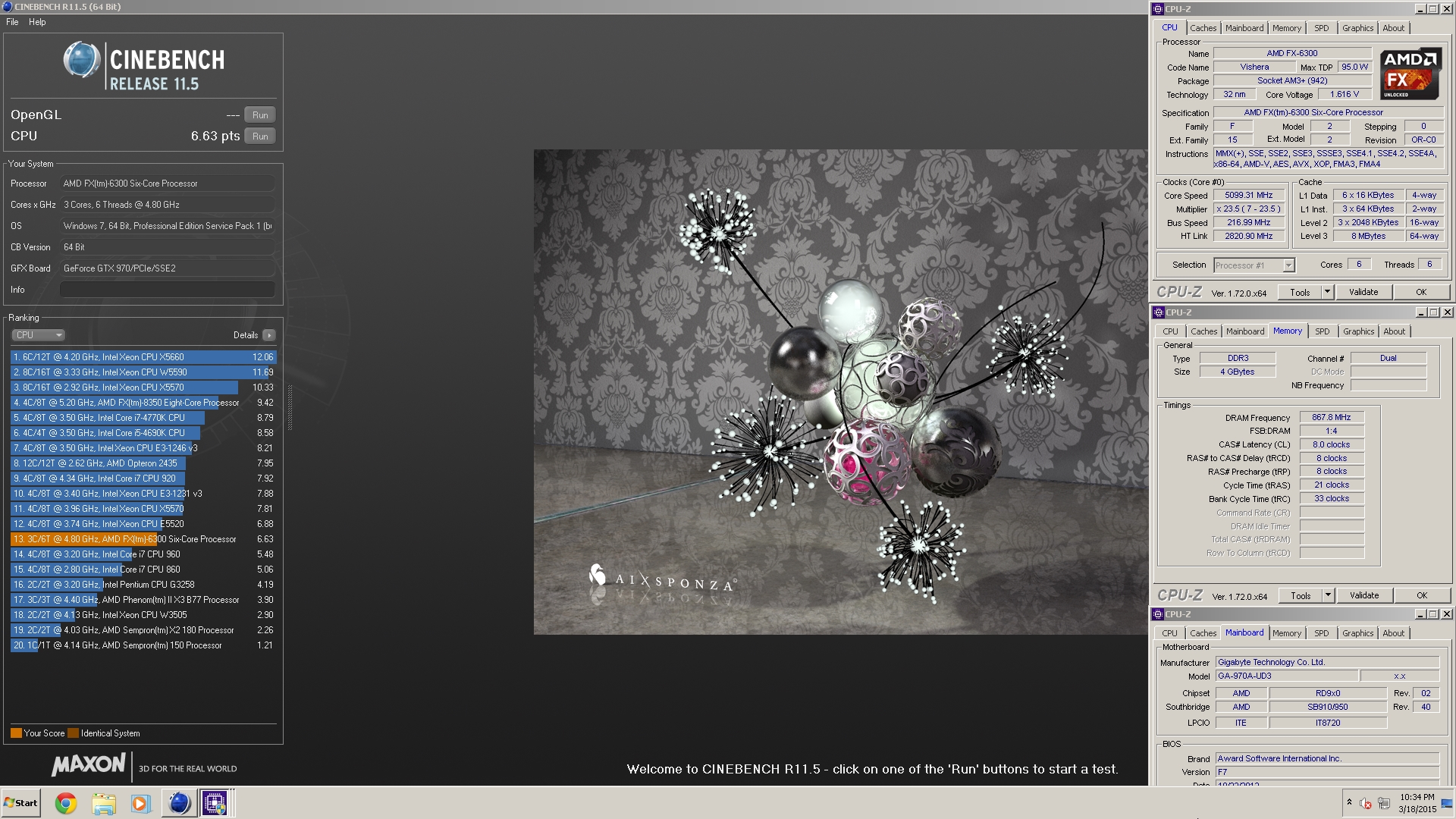Switch to Mainboard tab in top CPU-Z window
Viewport: 1456px width, 819px height.
coord(1244,28)
